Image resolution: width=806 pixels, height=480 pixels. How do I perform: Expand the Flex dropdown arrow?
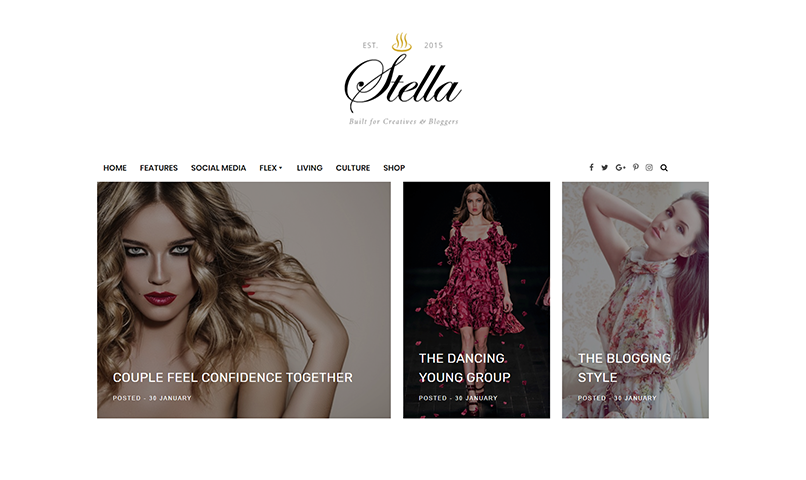[281, 168]
